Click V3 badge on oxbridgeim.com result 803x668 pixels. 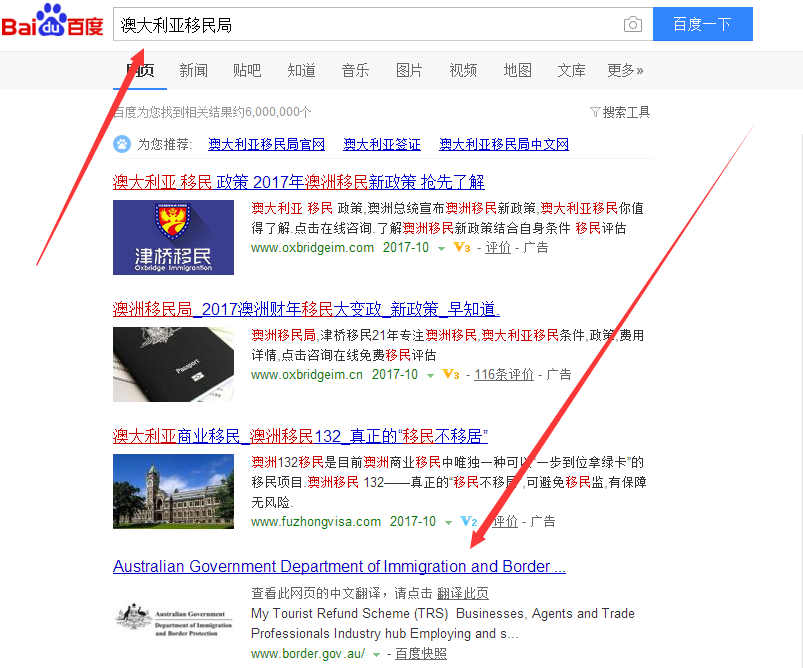[x=462, y=247]
